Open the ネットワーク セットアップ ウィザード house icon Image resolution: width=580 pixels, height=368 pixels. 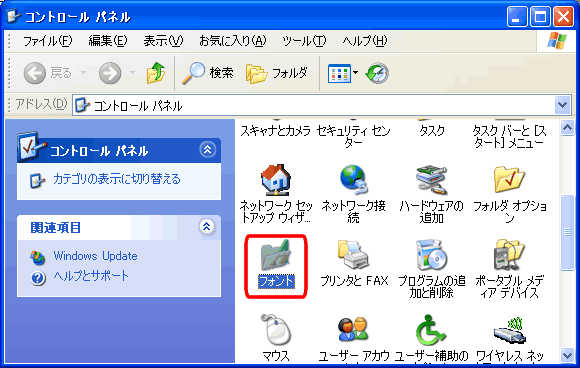(x=276, y=180)
